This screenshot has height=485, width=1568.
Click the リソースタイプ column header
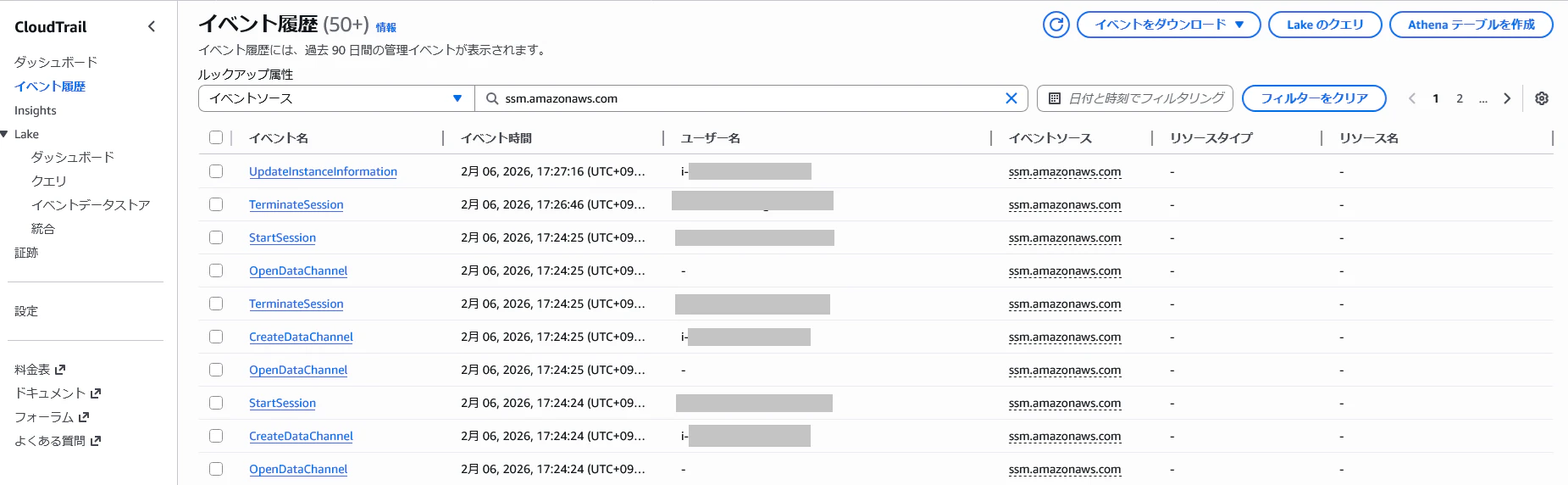click(1211, 137)
